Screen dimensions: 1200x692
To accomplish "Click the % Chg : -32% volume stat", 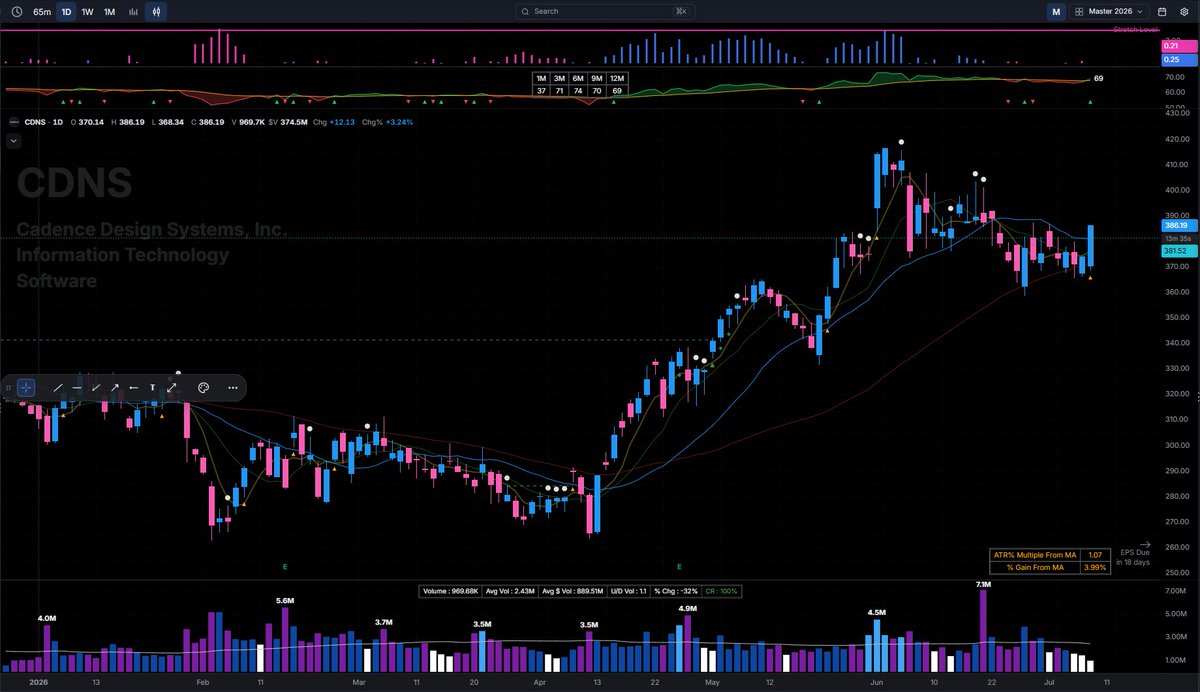I will 676,591.
